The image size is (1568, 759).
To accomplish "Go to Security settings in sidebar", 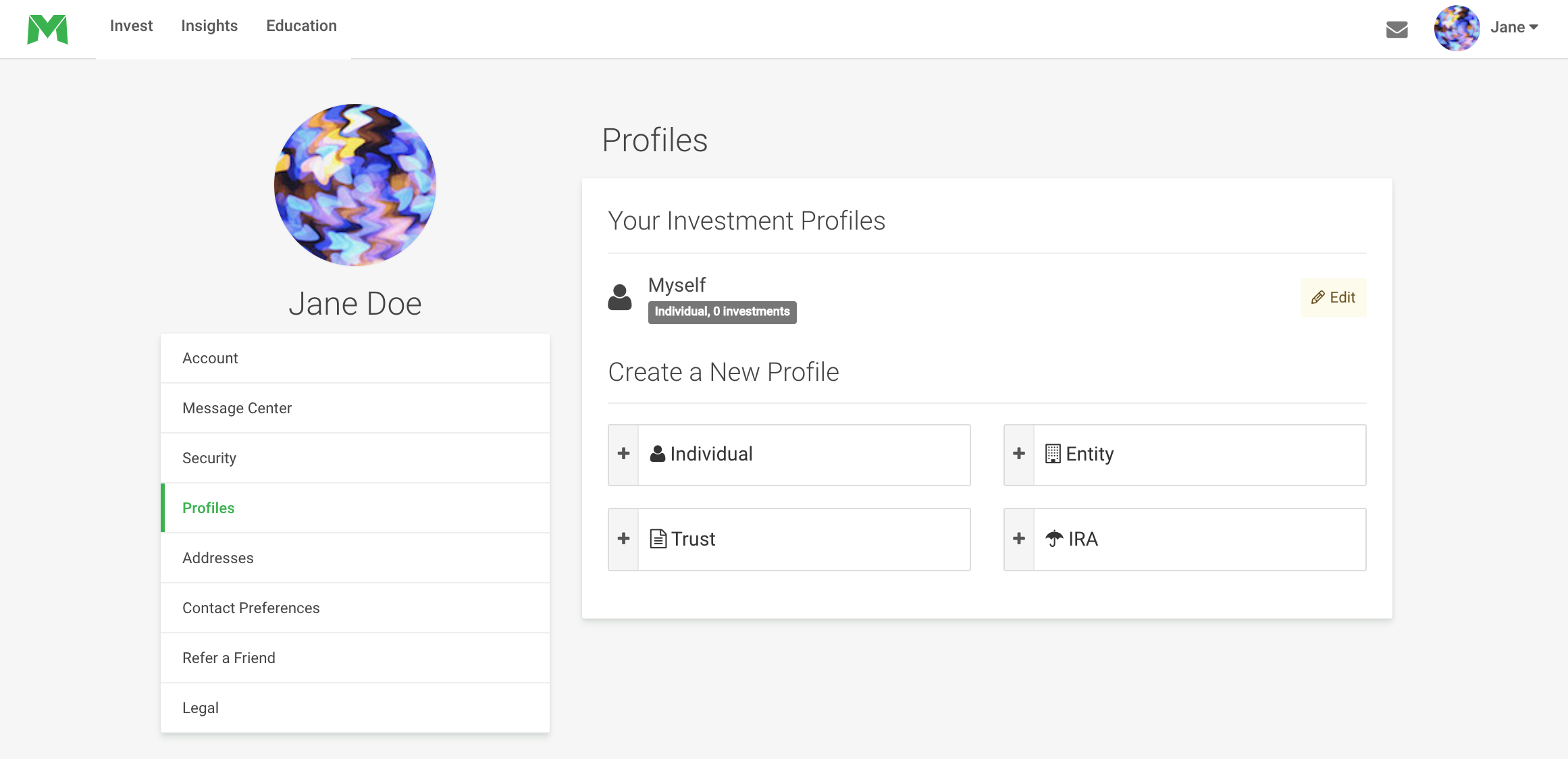I will 355,458.
